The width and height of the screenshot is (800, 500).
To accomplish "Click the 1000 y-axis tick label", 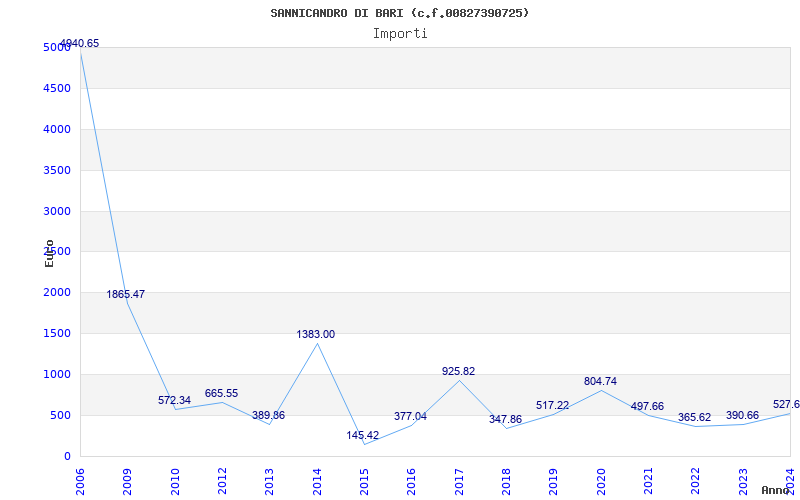I will click(x=57, y=374).
